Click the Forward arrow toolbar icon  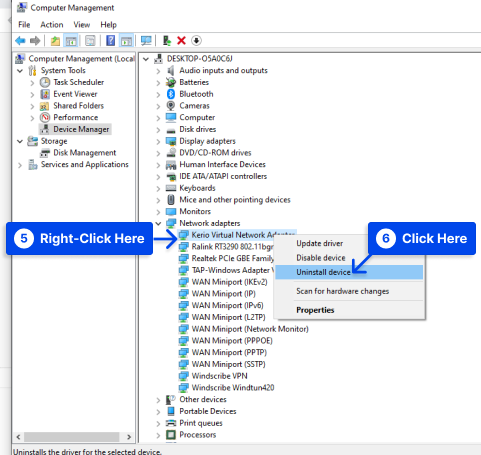[x=35, y=41]
